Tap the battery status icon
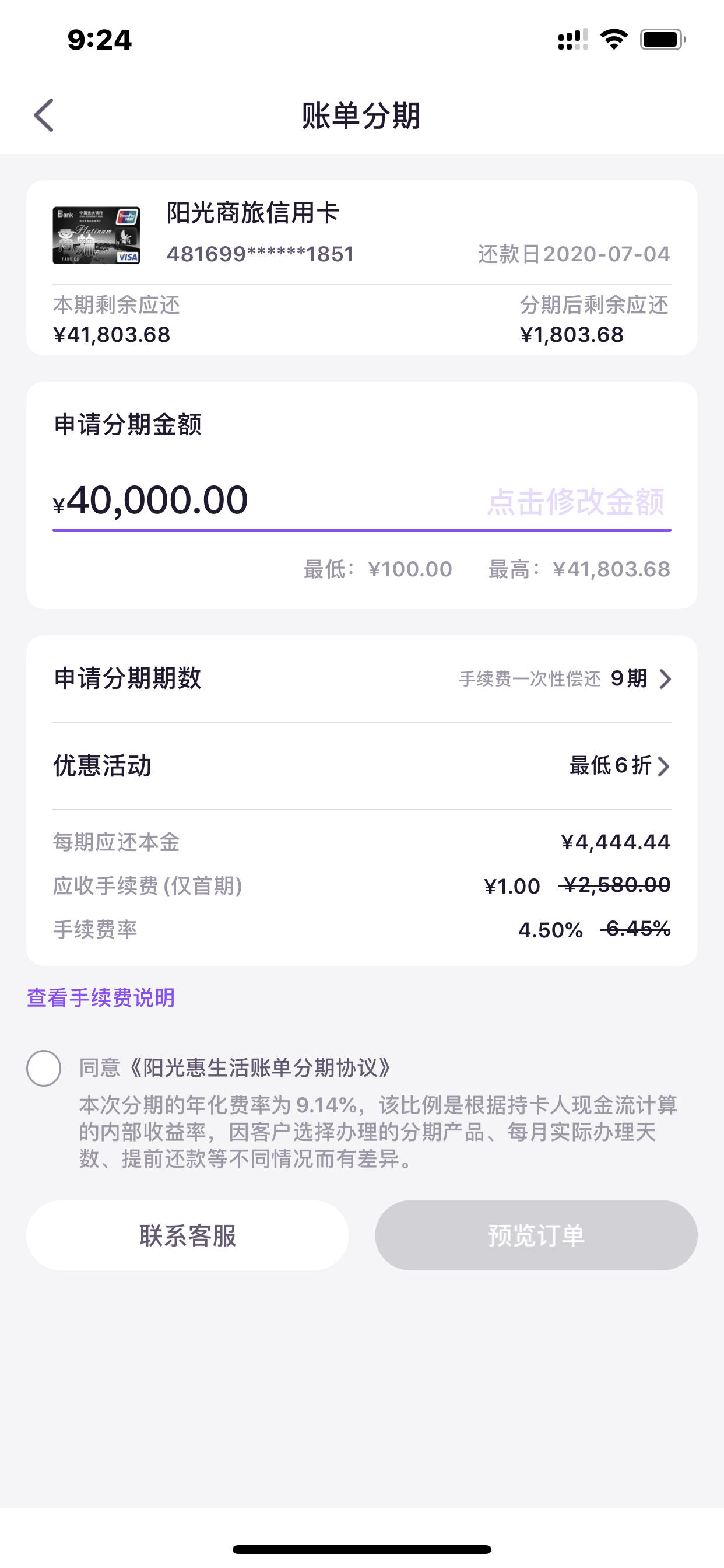 coord(663,40)
